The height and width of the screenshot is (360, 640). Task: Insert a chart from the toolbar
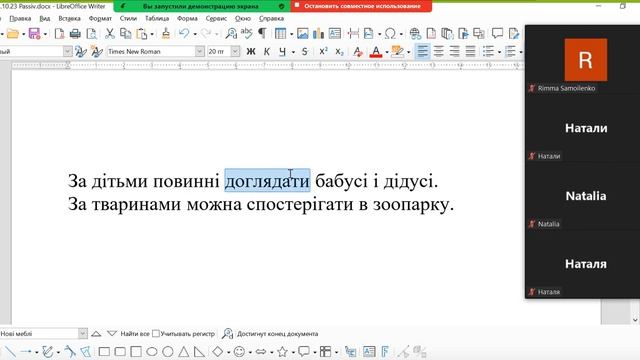click(x=318, y=33)
